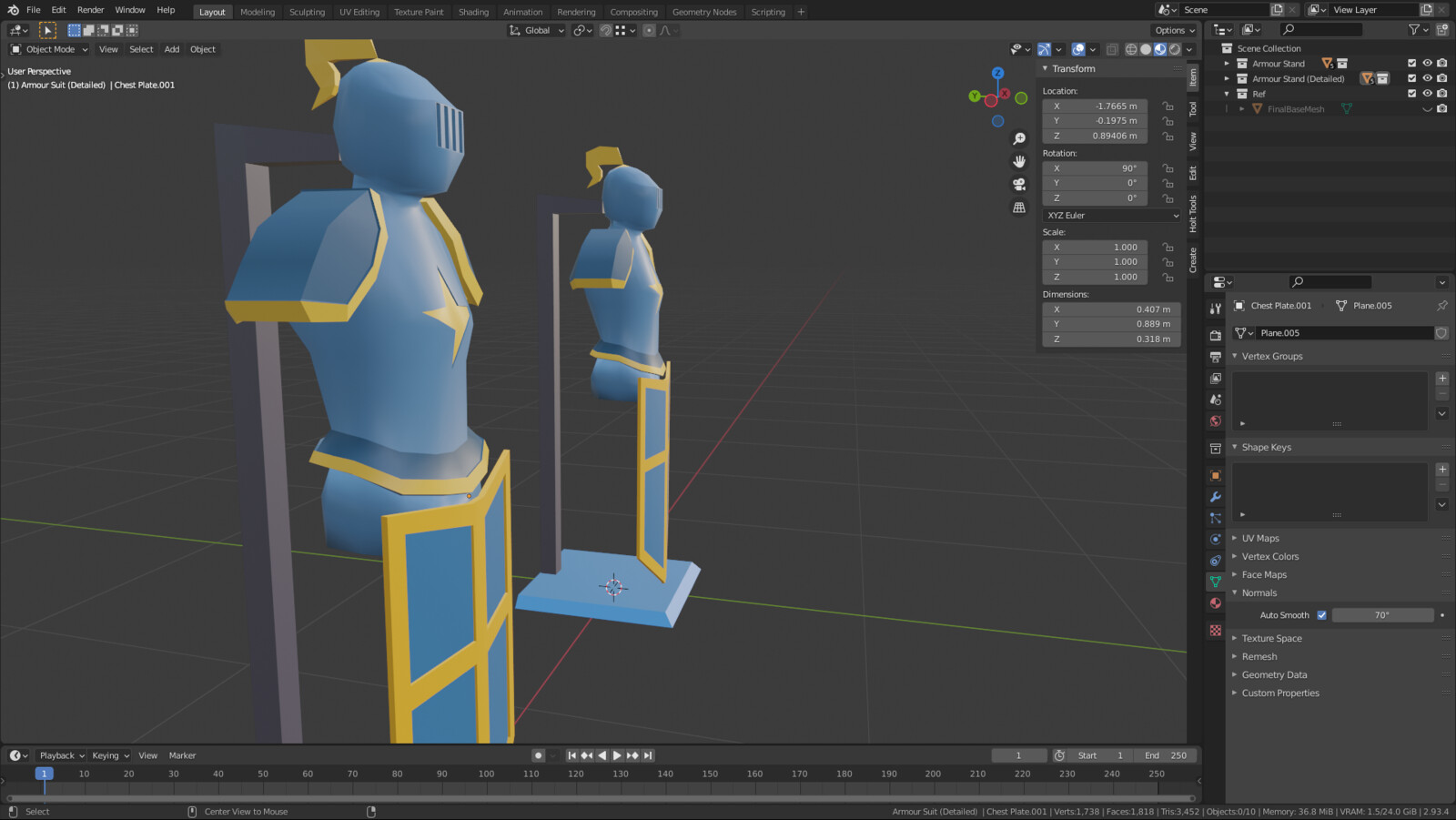The width and height of the screenshot is (1456, 820).
Task: Click the new collection icon in Outliner
Action: click(x=1442, y=30)
